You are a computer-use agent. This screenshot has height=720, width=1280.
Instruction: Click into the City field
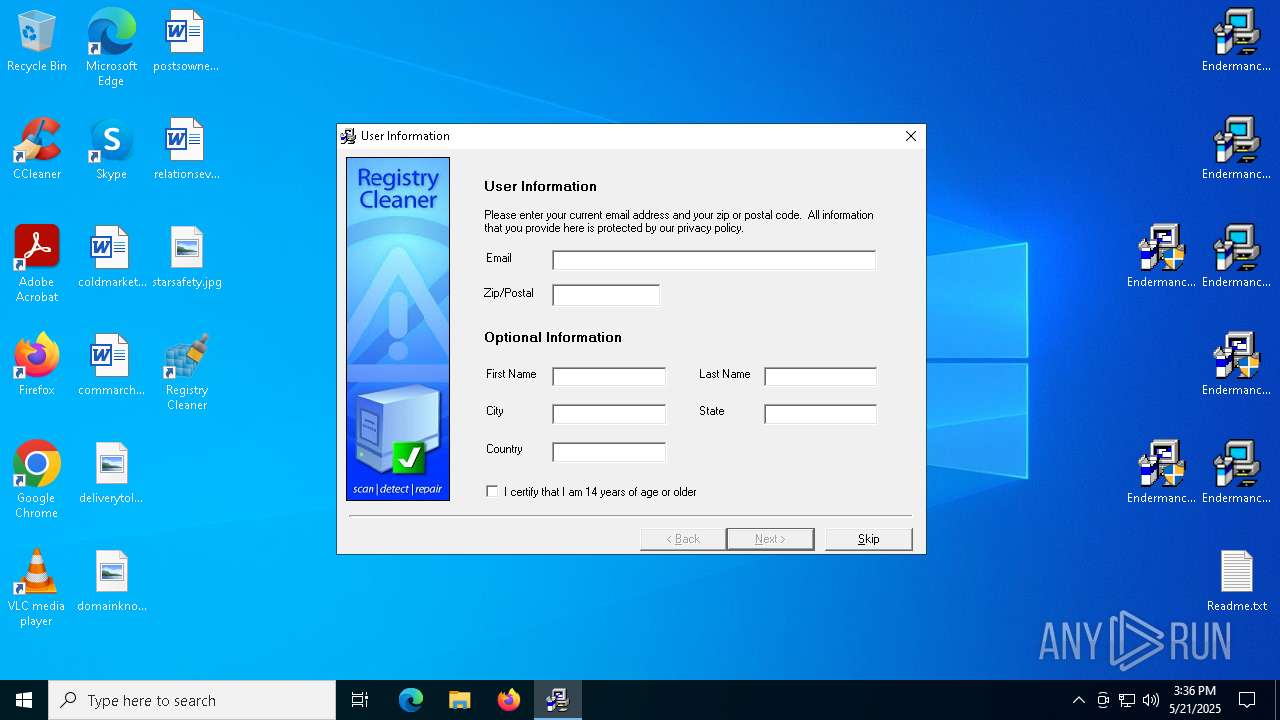pos(609,413)
